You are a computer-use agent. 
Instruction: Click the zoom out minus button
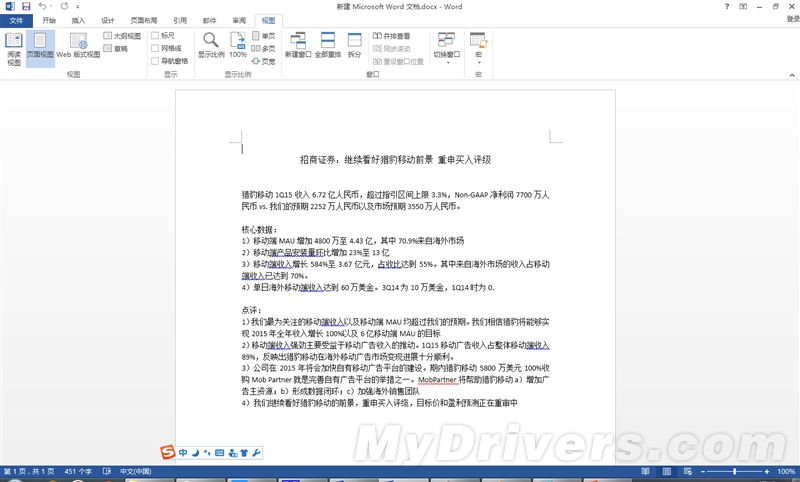coord(703,471)
